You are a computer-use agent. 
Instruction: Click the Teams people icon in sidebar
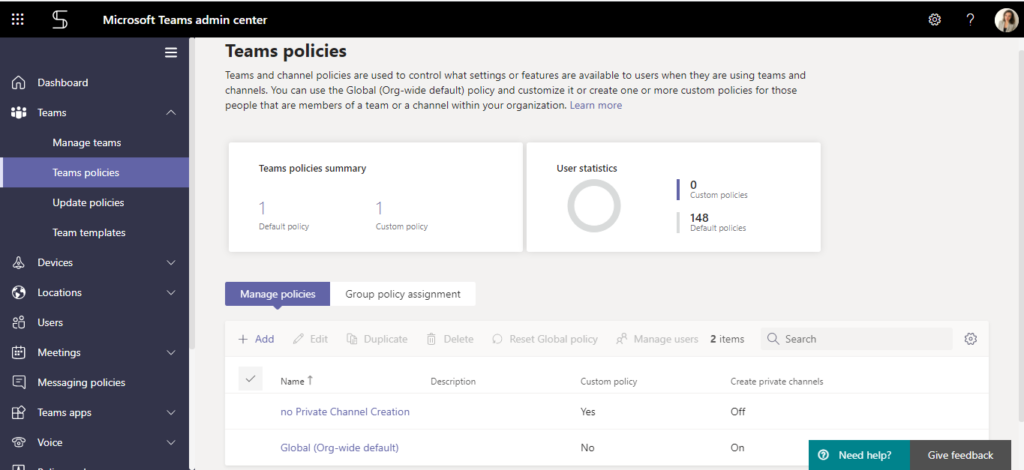click(x=19, y=113)
